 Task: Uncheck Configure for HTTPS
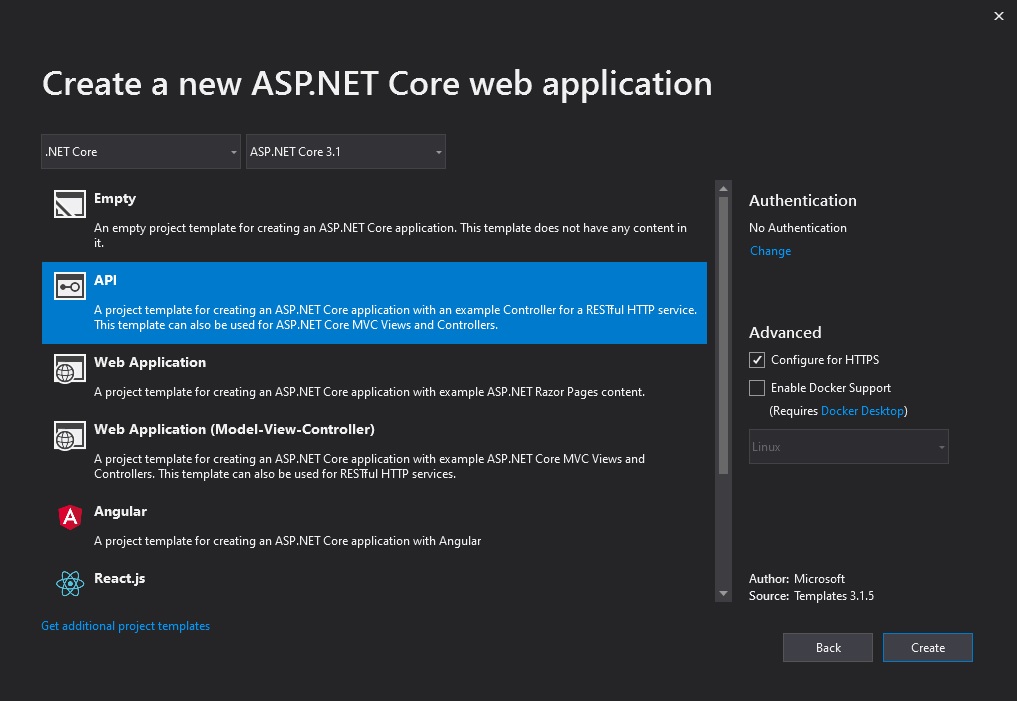pos(757,360)
